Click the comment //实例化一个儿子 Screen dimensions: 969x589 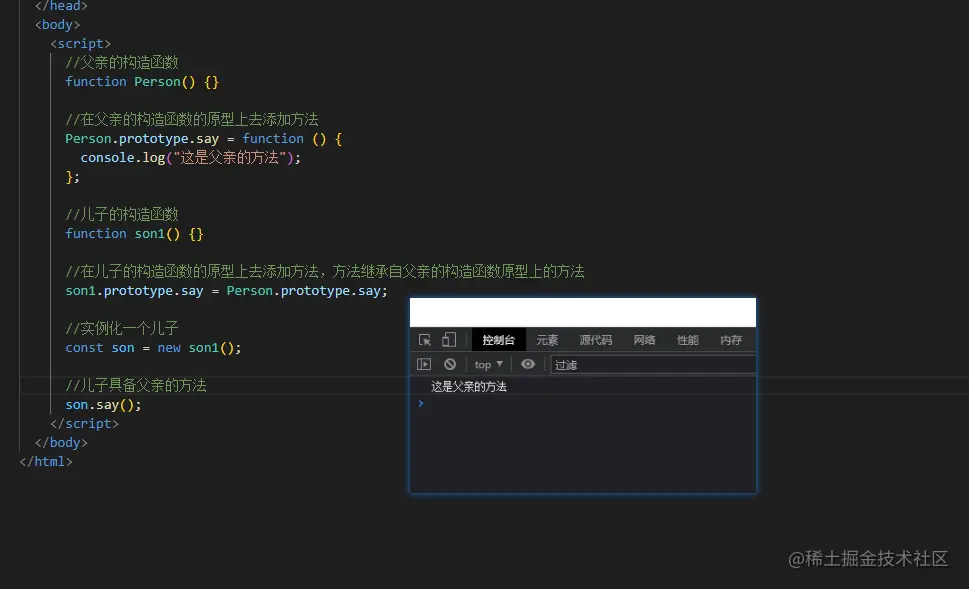pos(122,328)
